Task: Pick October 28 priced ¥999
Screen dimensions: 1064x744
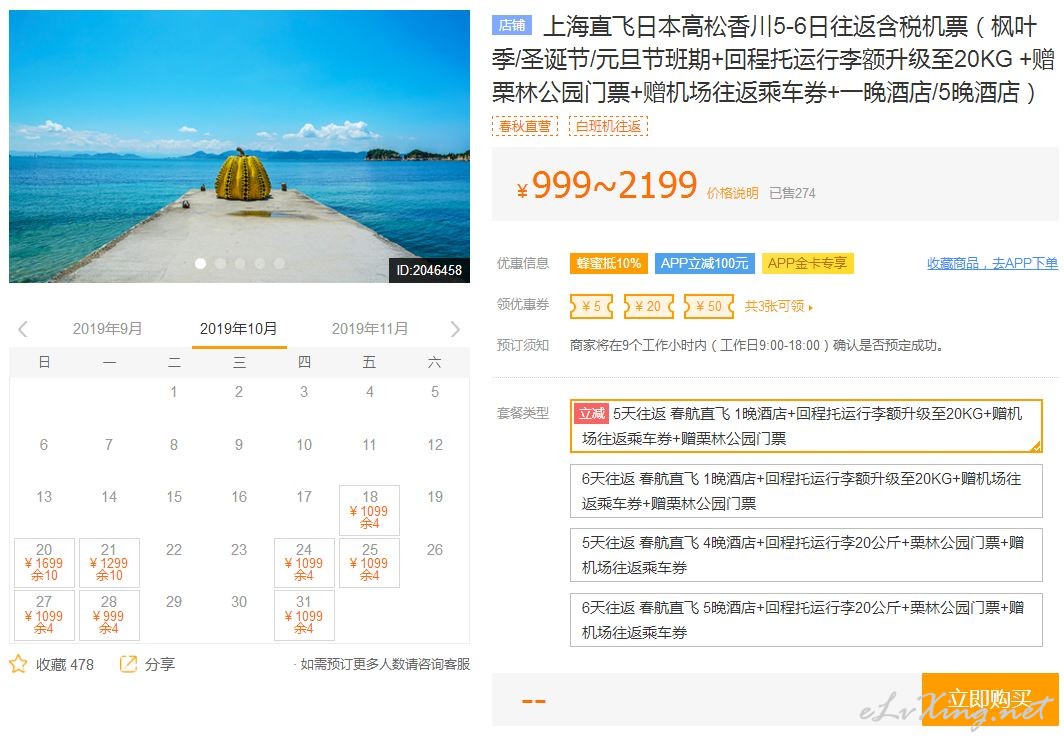Action: point(109,615)
